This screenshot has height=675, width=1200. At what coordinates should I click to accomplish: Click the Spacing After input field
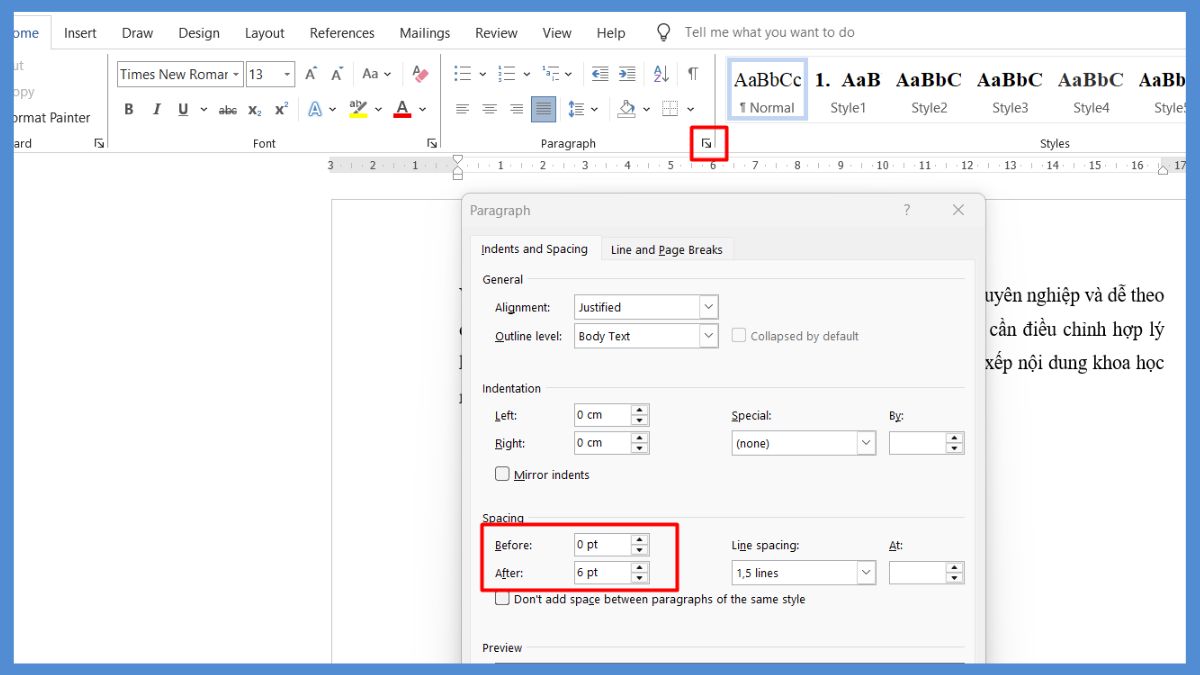[602, 573]
